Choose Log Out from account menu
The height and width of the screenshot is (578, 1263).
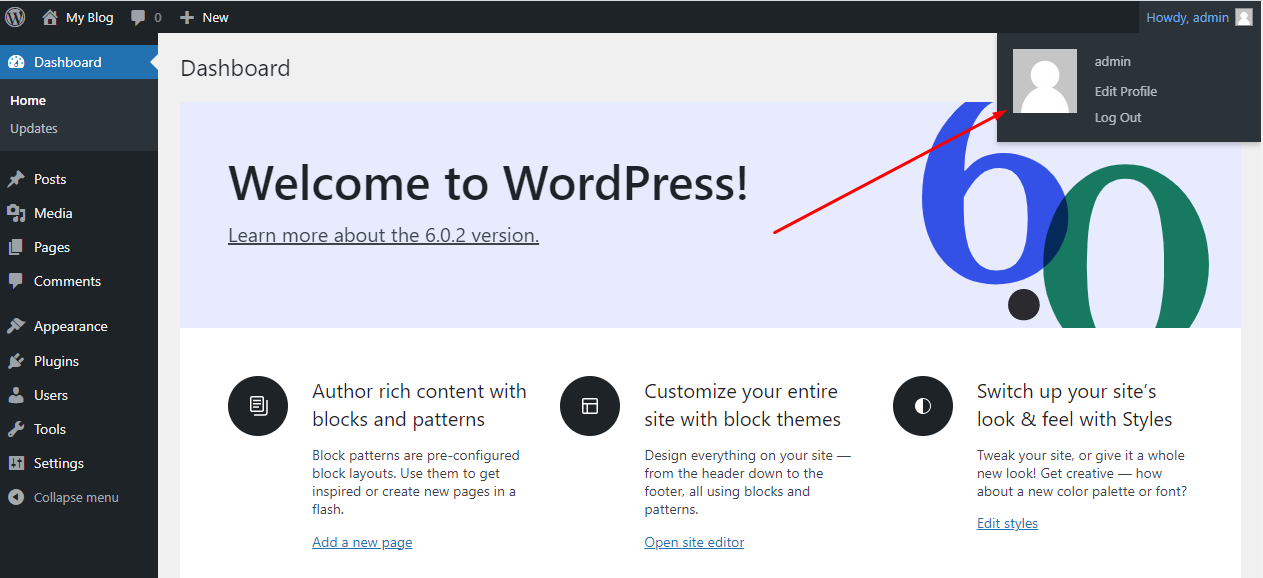coord(1118,117)
